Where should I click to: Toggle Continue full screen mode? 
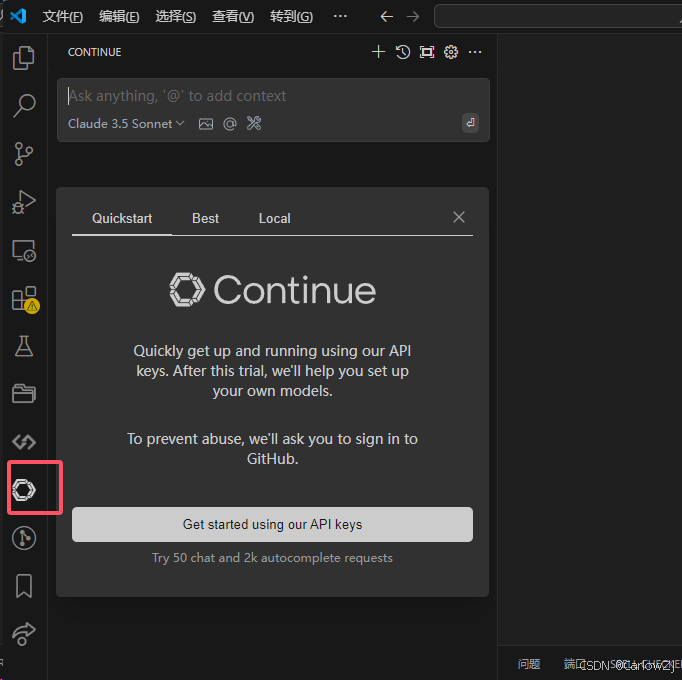[427, 52]
